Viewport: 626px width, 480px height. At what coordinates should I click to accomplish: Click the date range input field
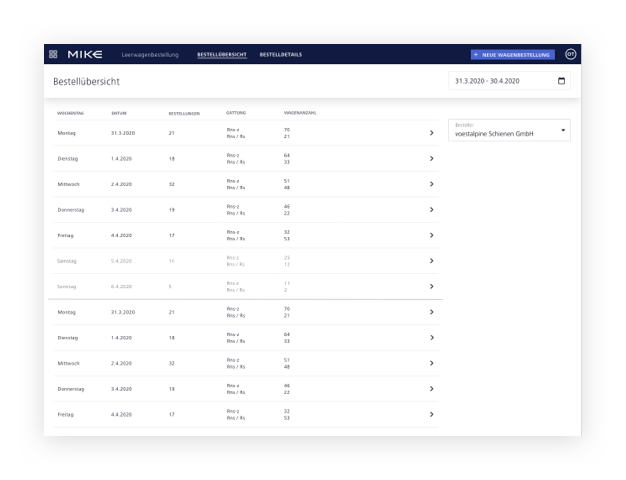(500, 81)
